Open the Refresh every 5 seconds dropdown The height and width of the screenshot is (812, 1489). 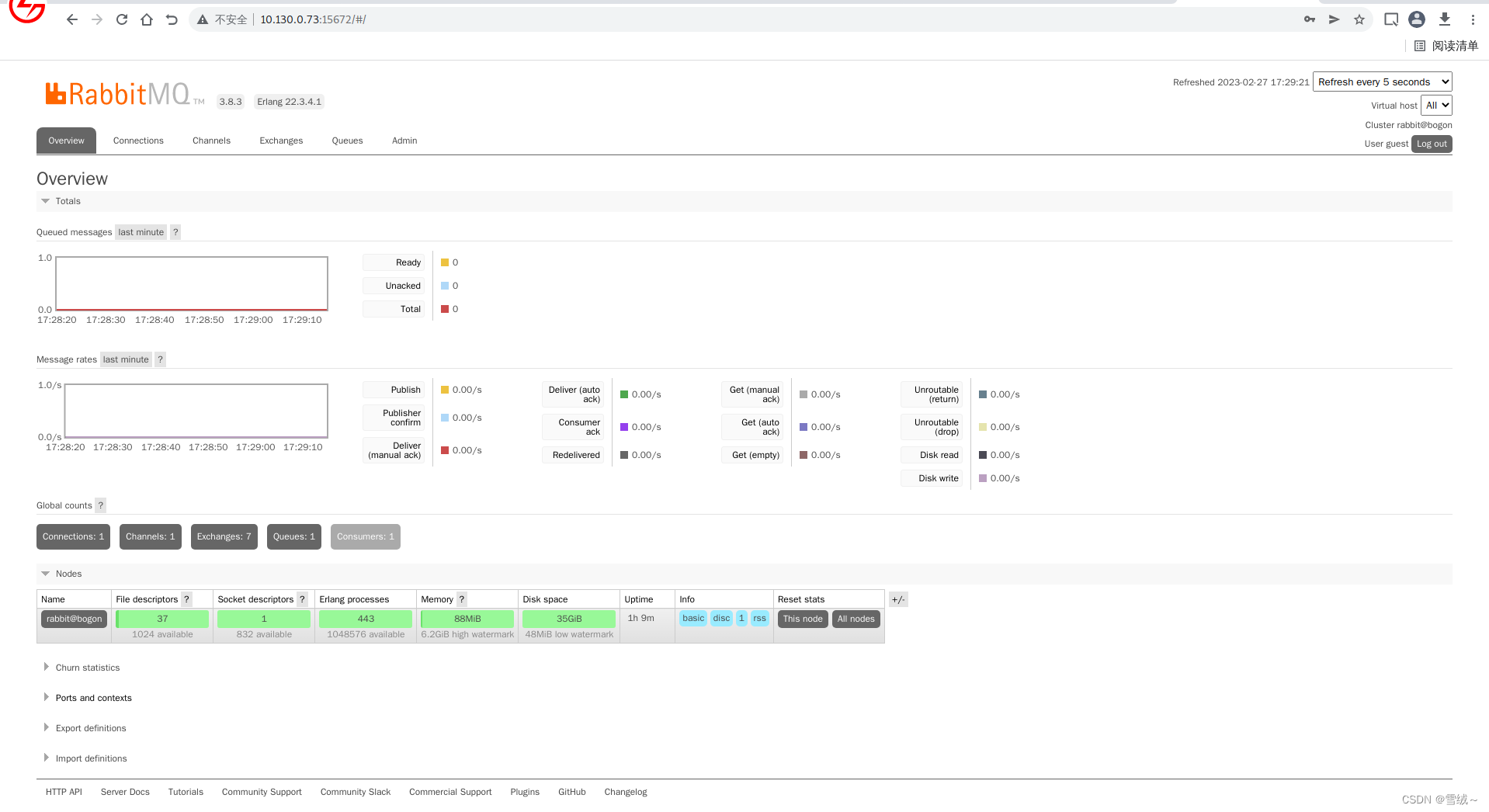1382,82
